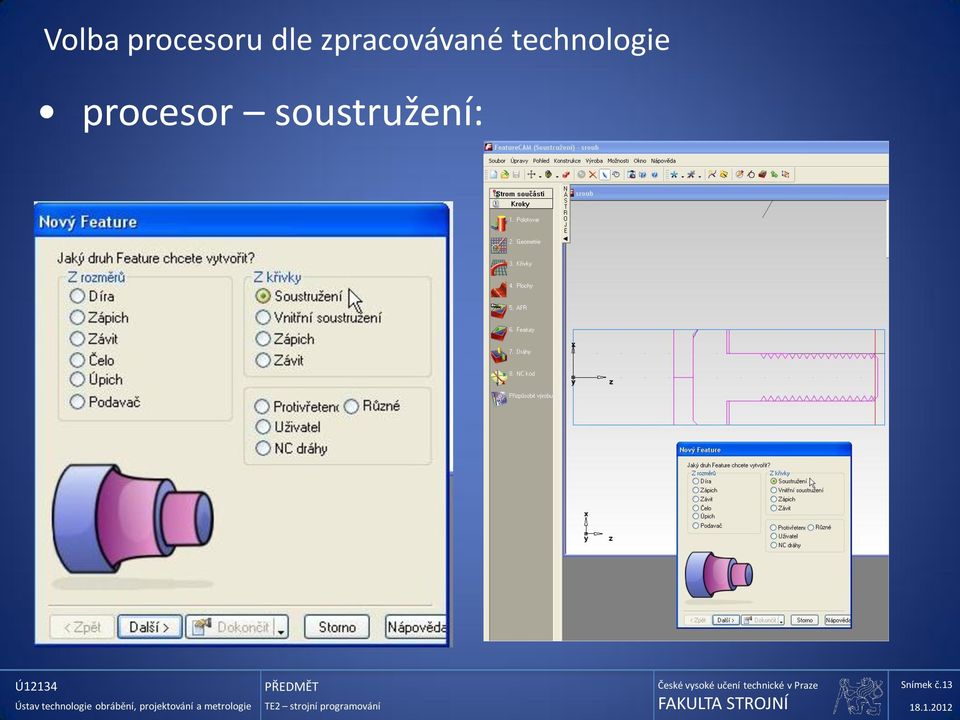Click the rightmost icon in FeatureCAM toolbar
Screen dimensions: 960x720
[786, 174]
